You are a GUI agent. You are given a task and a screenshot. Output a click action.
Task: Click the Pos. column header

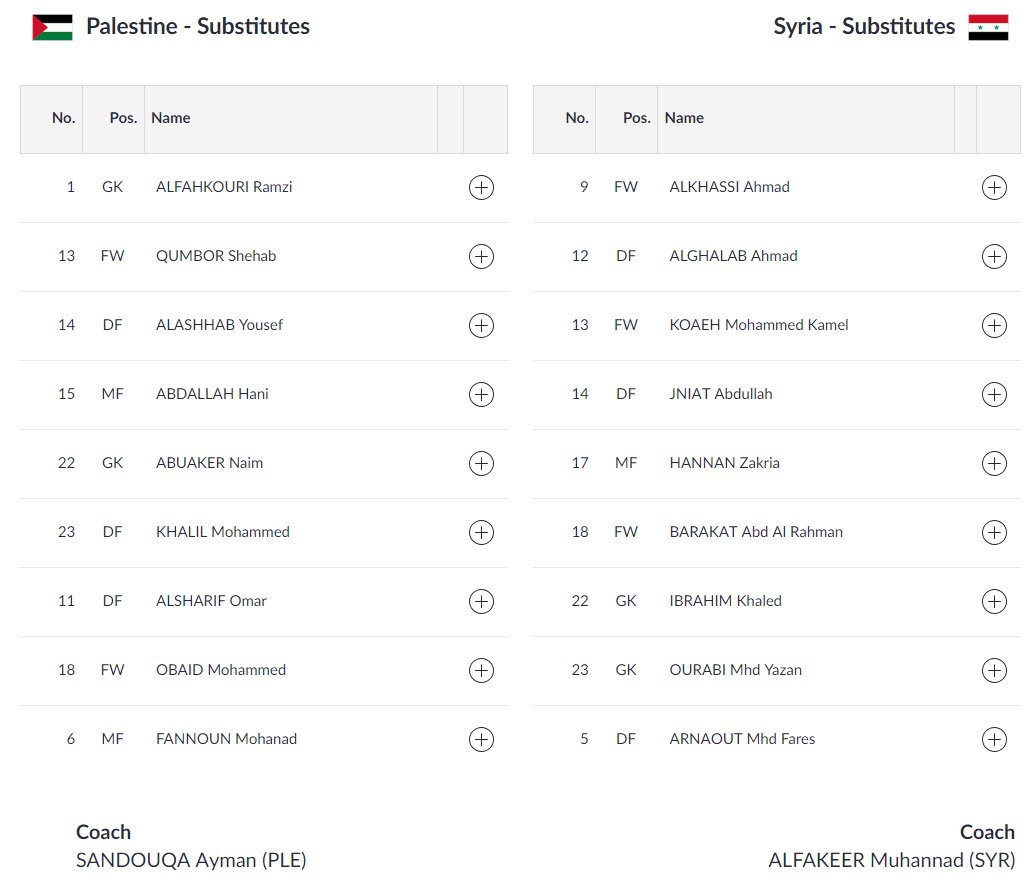click(x=122, y=118)
